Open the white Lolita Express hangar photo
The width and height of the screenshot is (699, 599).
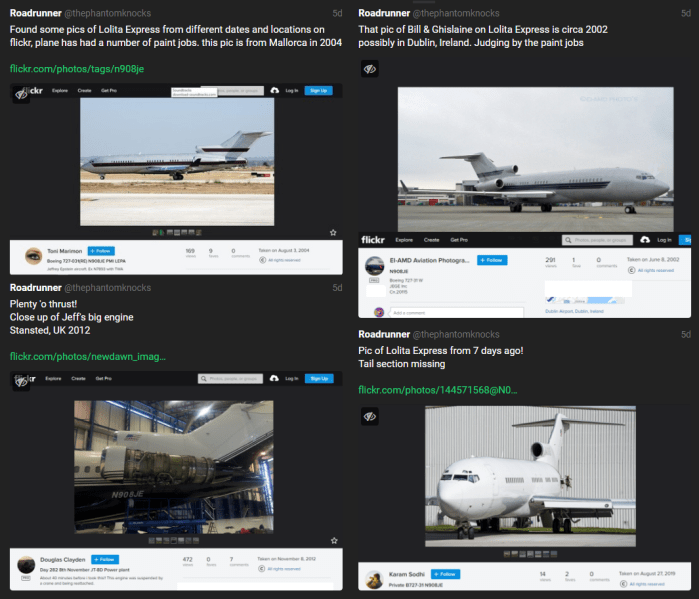530,476
